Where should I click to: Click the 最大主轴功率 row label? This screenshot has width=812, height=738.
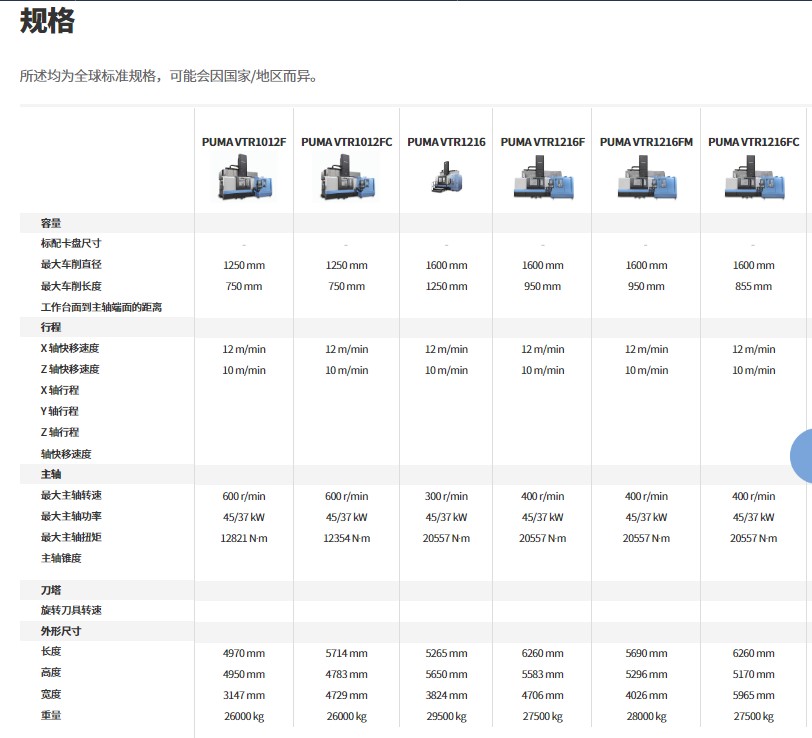coord(71,516)
